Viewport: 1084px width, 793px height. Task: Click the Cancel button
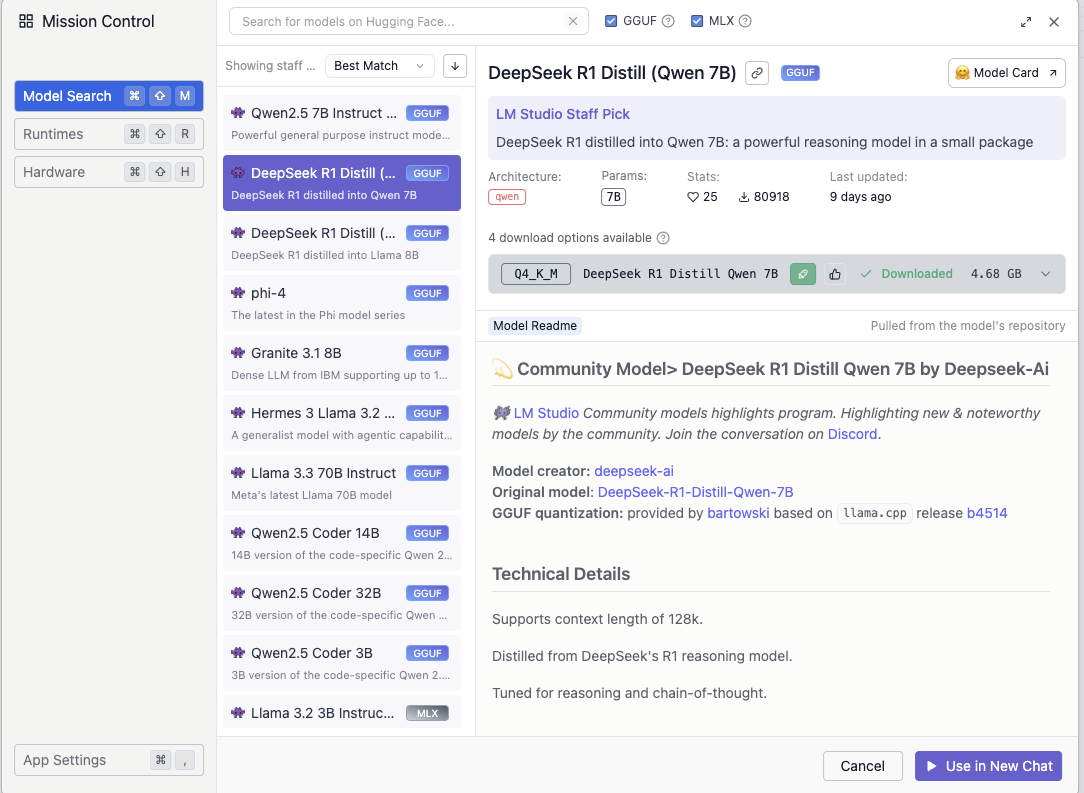(x=862, y=766)
